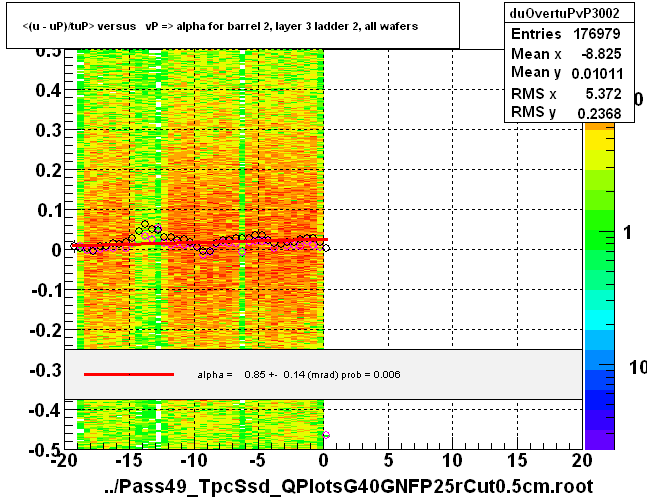Click the y-axis label -0.1

(x=46, y=290)
